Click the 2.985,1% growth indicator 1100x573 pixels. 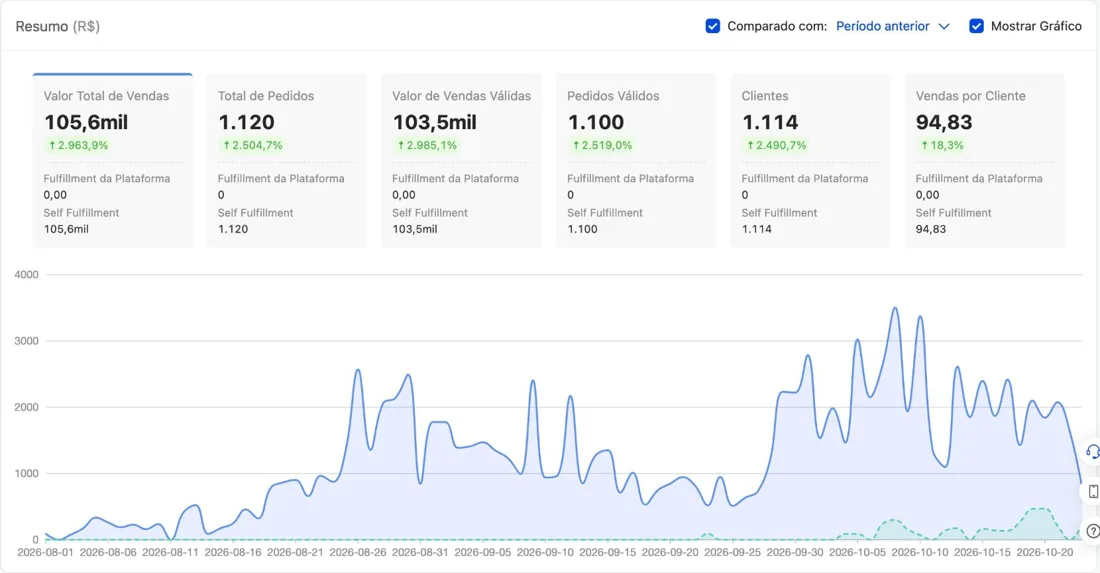[427, 145]
